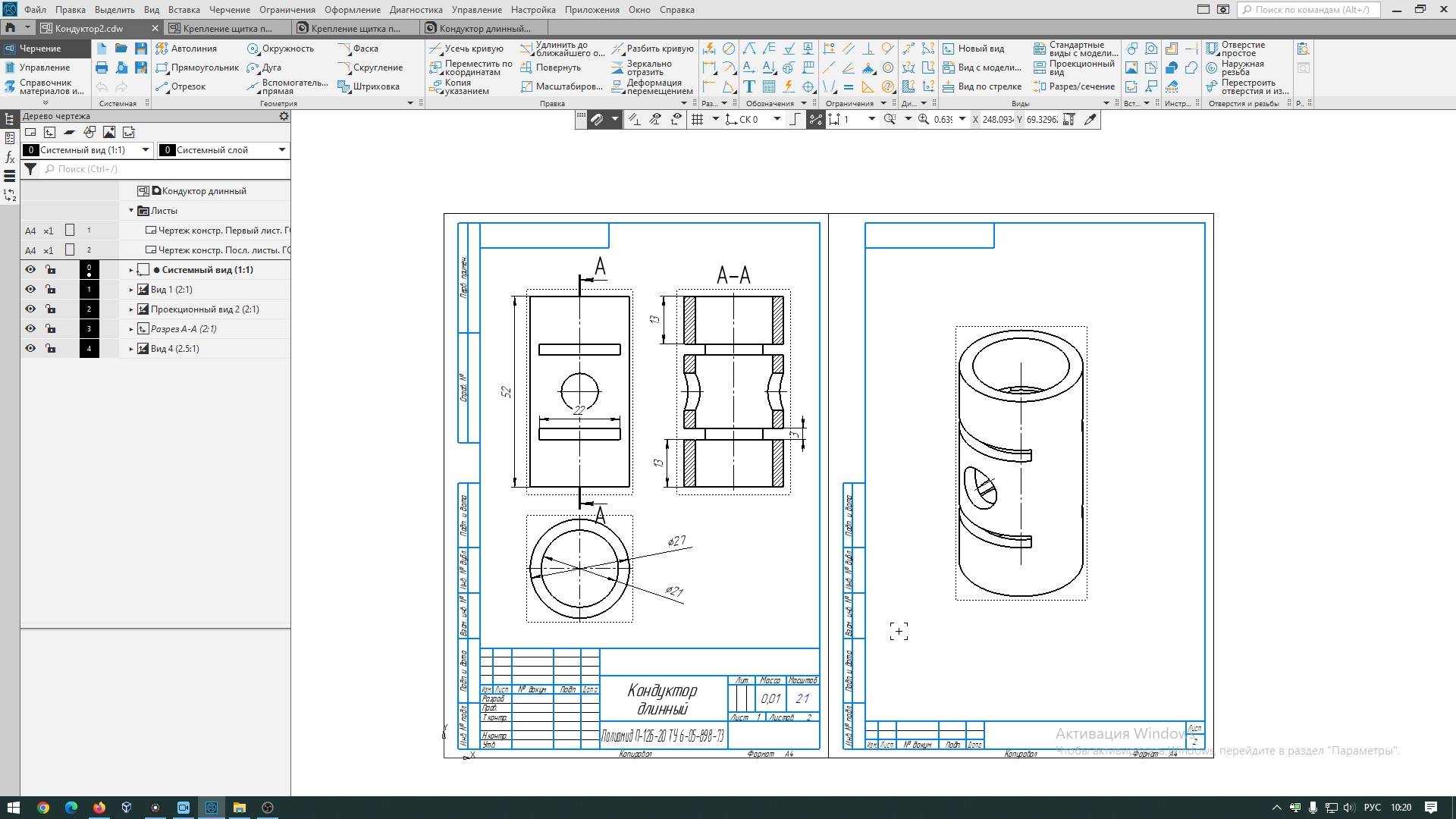Screen dimensions: 1456x819
Task: Toggle visibility of Разрез А-А view
Action: tap(30, 329)
